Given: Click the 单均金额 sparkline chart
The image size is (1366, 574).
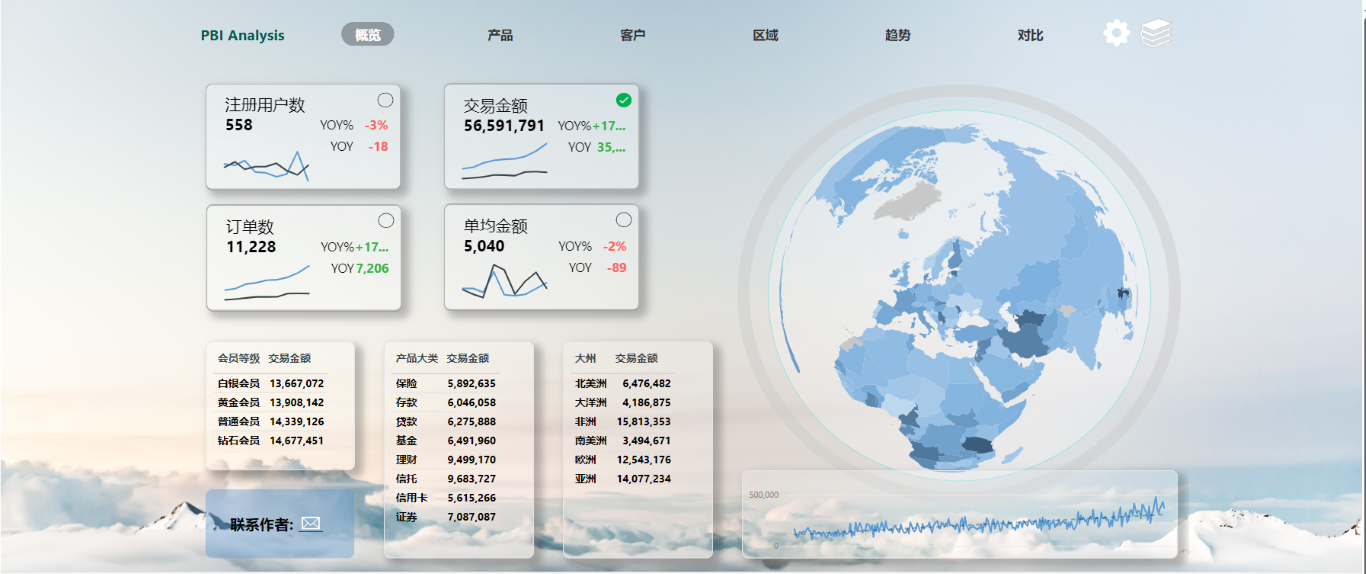Looking at the screenshot, I should (505, 281).
